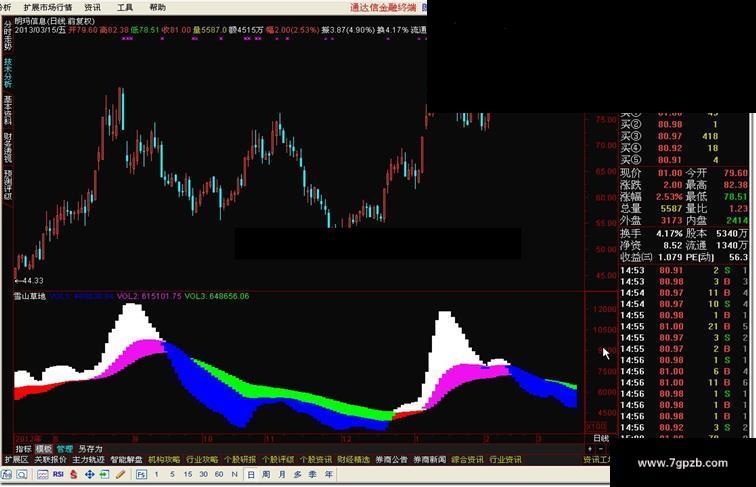Select the 30-minute period button
Image resolution: width=756 pixels, height=487 pixels.
click(203, 474)
